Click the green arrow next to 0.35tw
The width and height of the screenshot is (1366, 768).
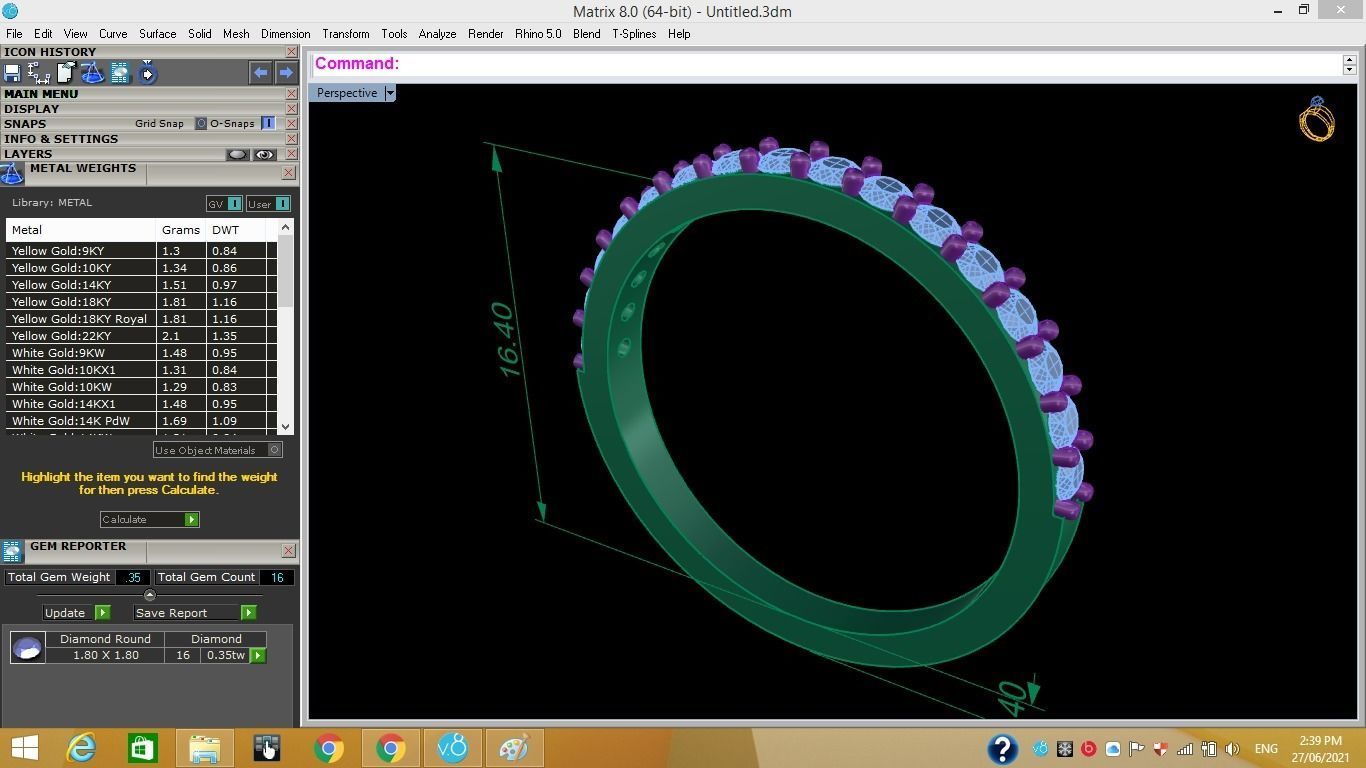258,656
